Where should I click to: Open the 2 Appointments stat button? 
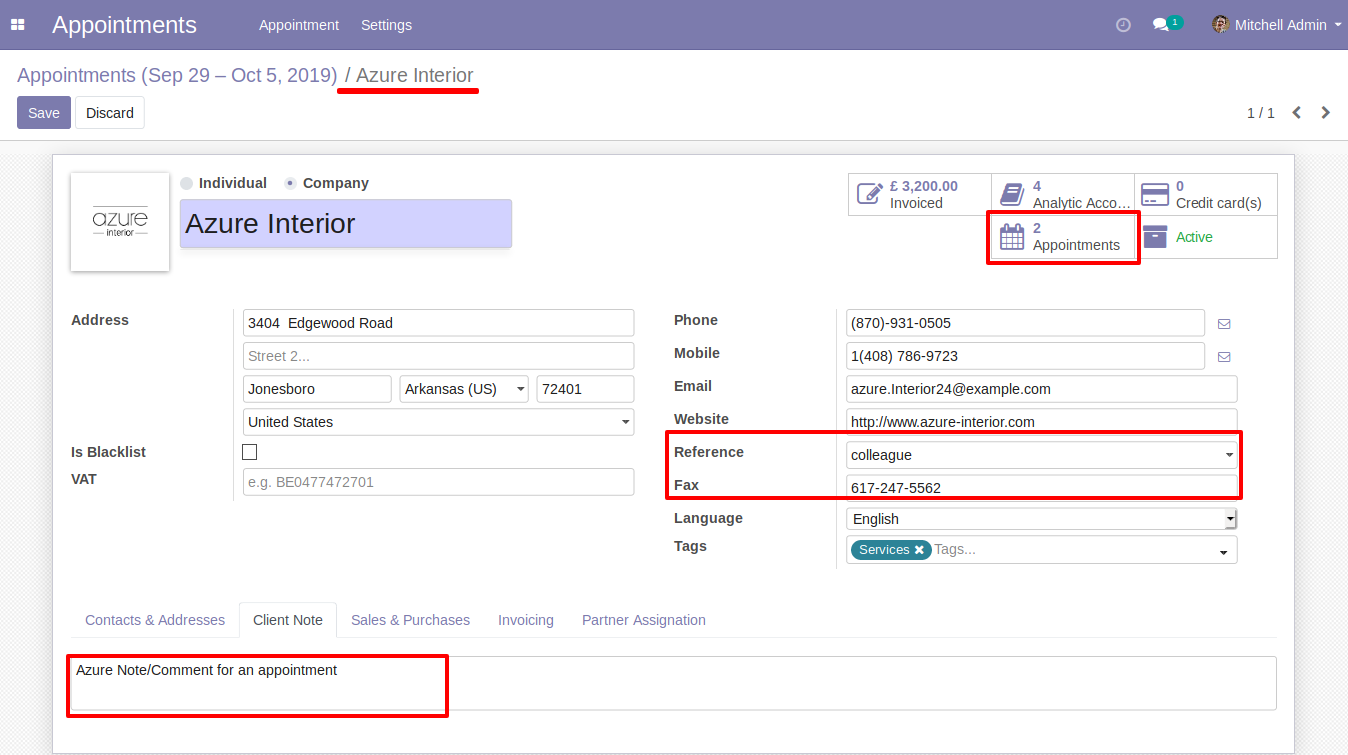[1063, 237]
